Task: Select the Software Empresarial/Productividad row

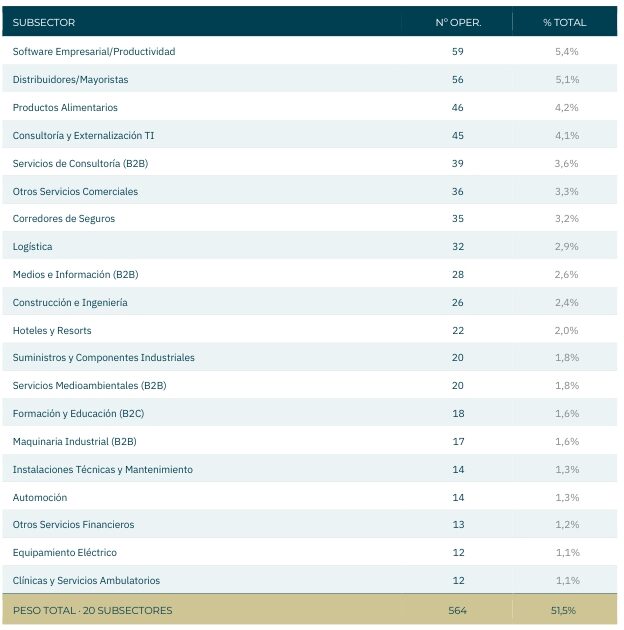Action: pyautogui.click(x=309, y=51)
